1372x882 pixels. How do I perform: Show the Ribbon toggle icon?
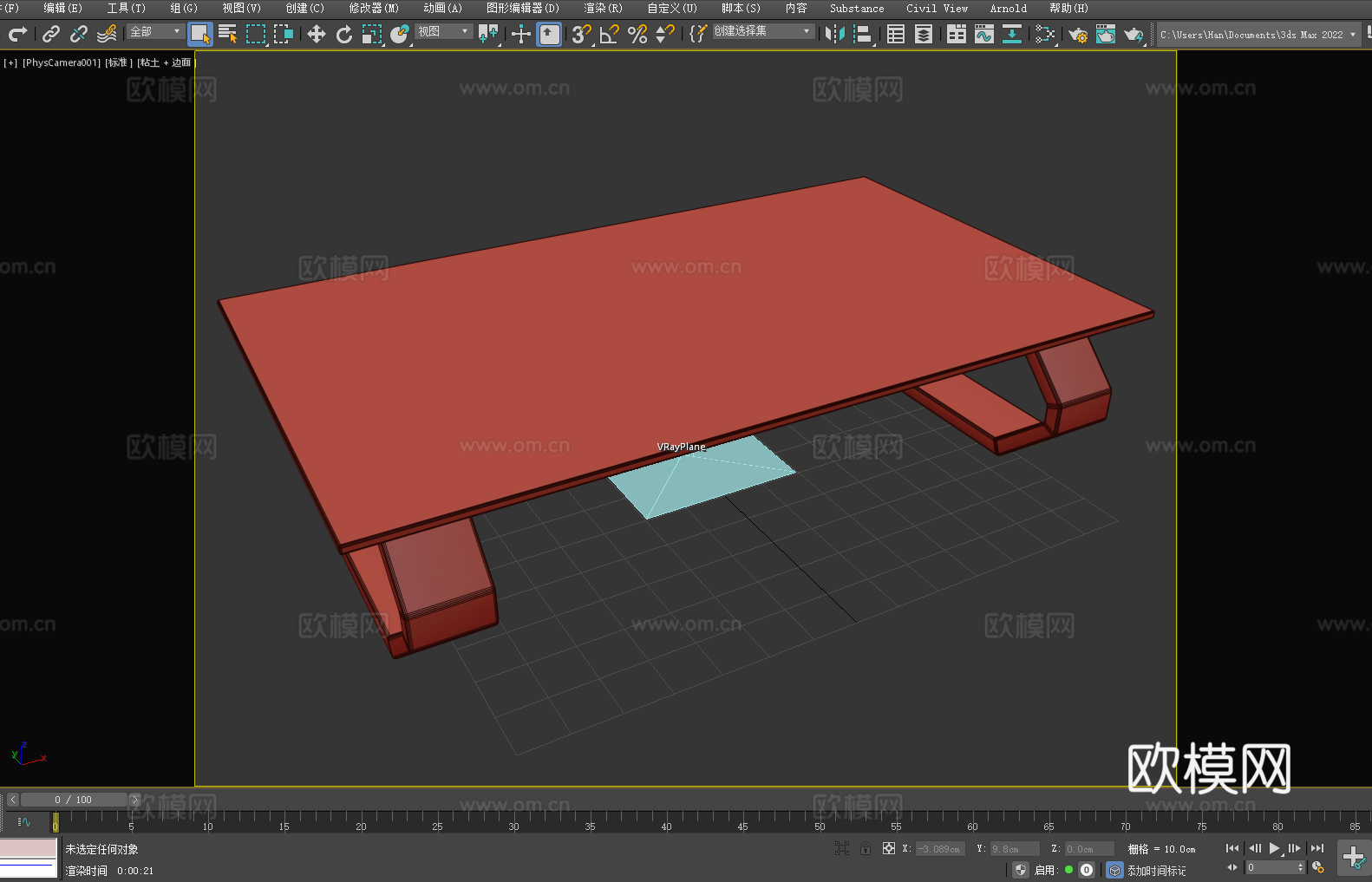tap(957, 34)
